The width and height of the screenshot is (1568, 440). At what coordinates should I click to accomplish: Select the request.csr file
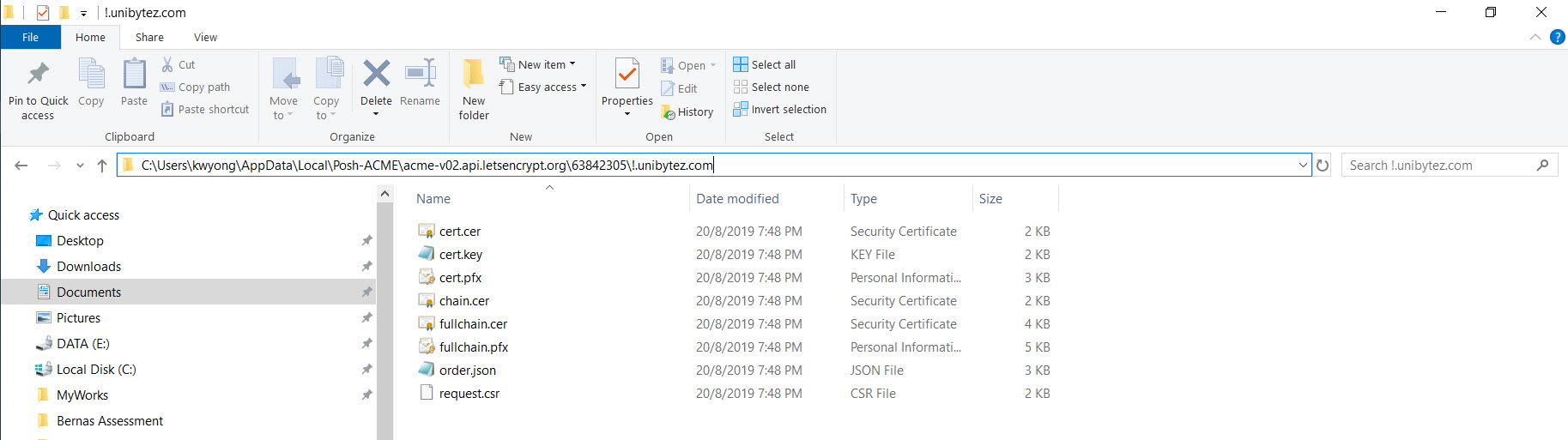(469, 393)
